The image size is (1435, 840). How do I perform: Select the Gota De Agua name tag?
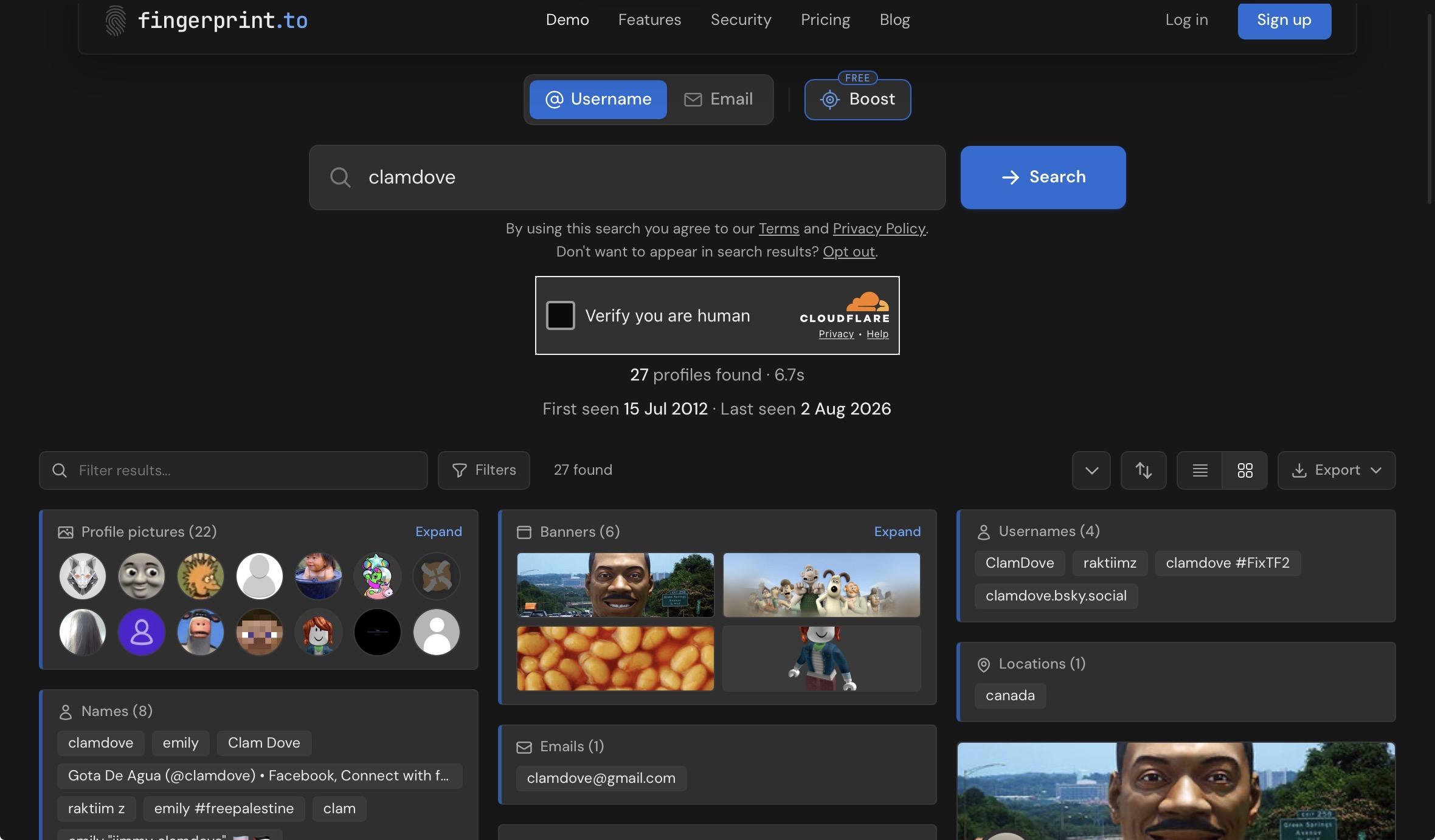(260, 776)
